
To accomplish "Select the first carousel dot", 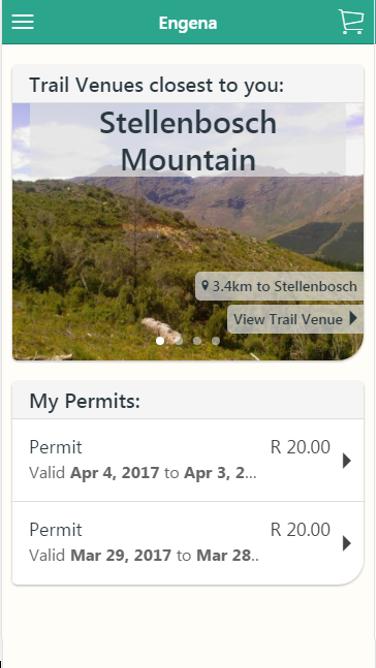I will click(x=160, y=341).
